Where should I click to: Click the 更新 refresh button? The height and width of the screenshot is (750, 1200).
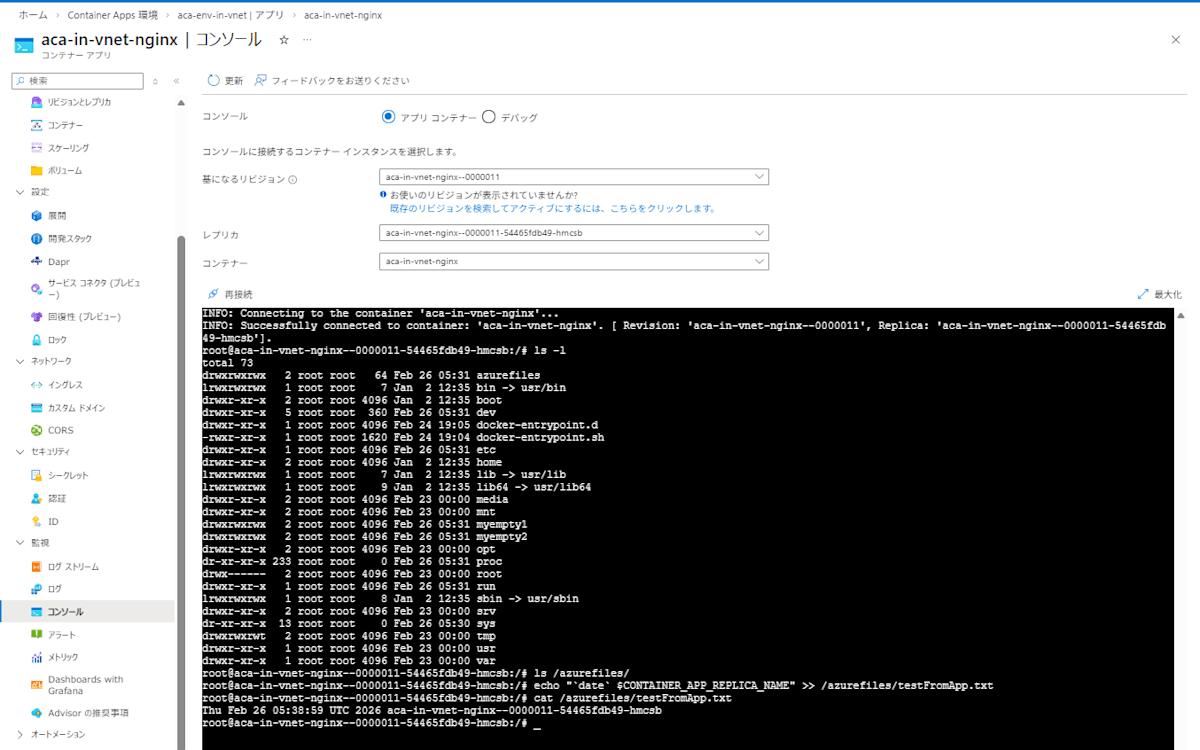click(x=225, y=80)
